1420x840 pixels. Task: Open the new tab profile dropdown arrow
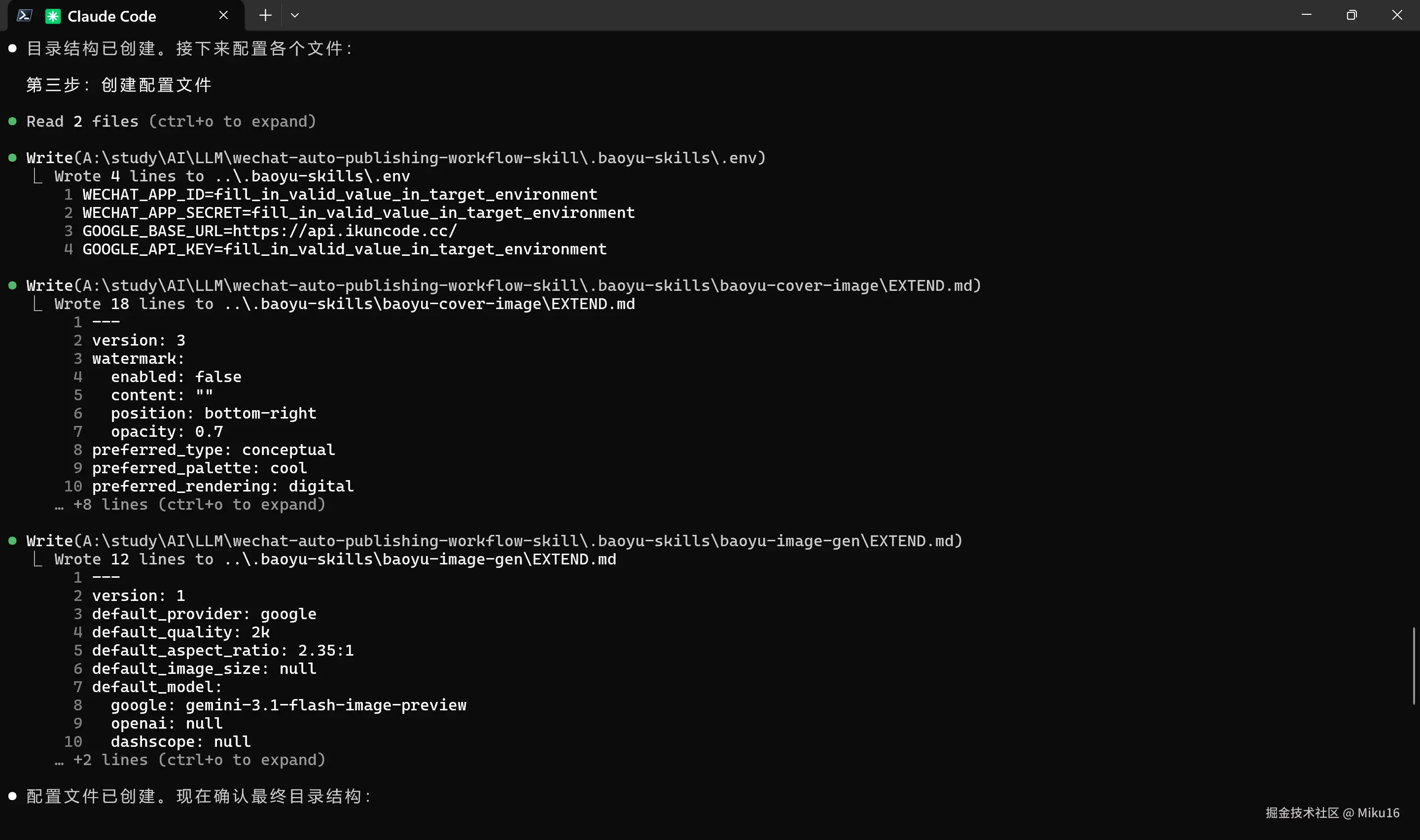[x=294, y=15]
